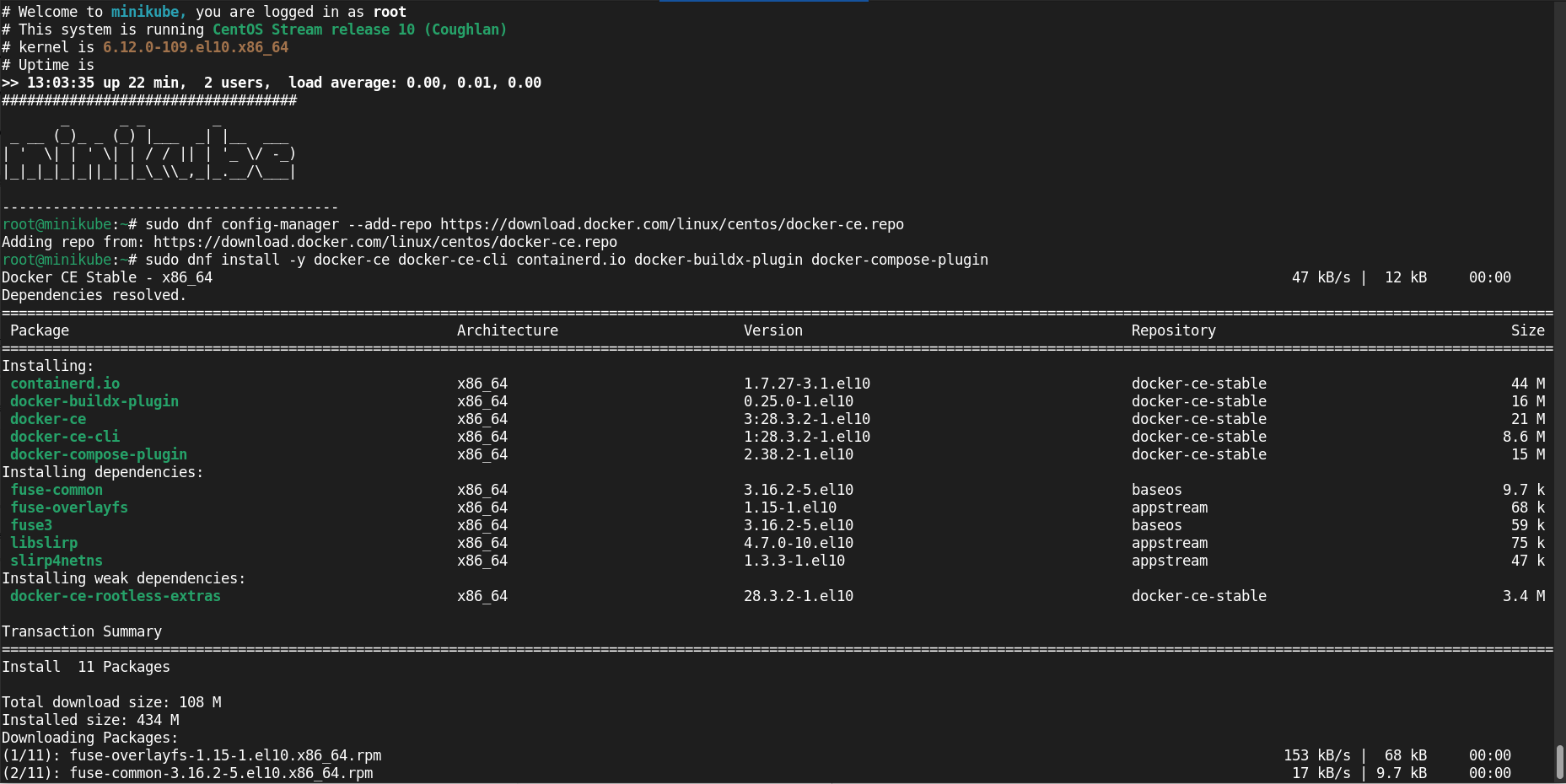Click the Installed size 434 M line

click(x=90, y=720)
